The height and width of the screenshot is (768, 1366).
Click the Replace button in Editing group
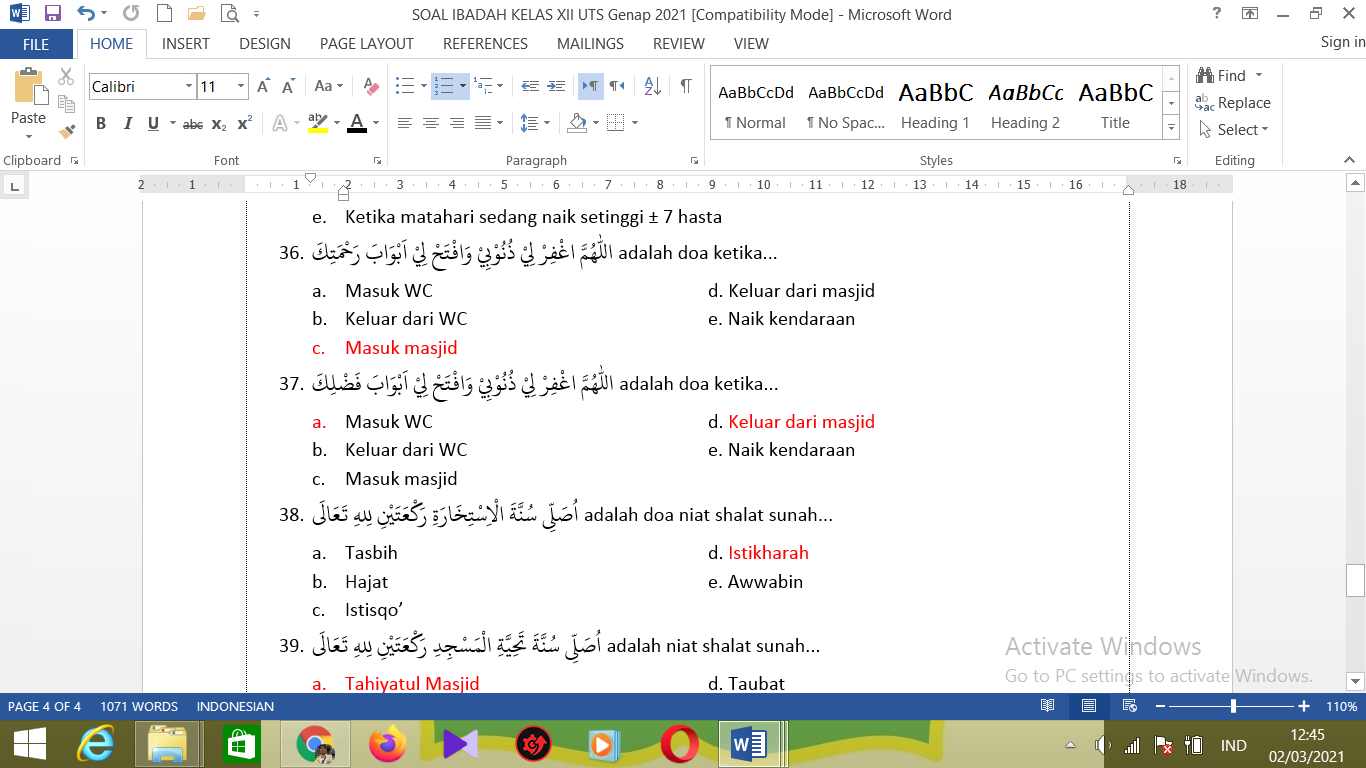tap(1233, 103)
